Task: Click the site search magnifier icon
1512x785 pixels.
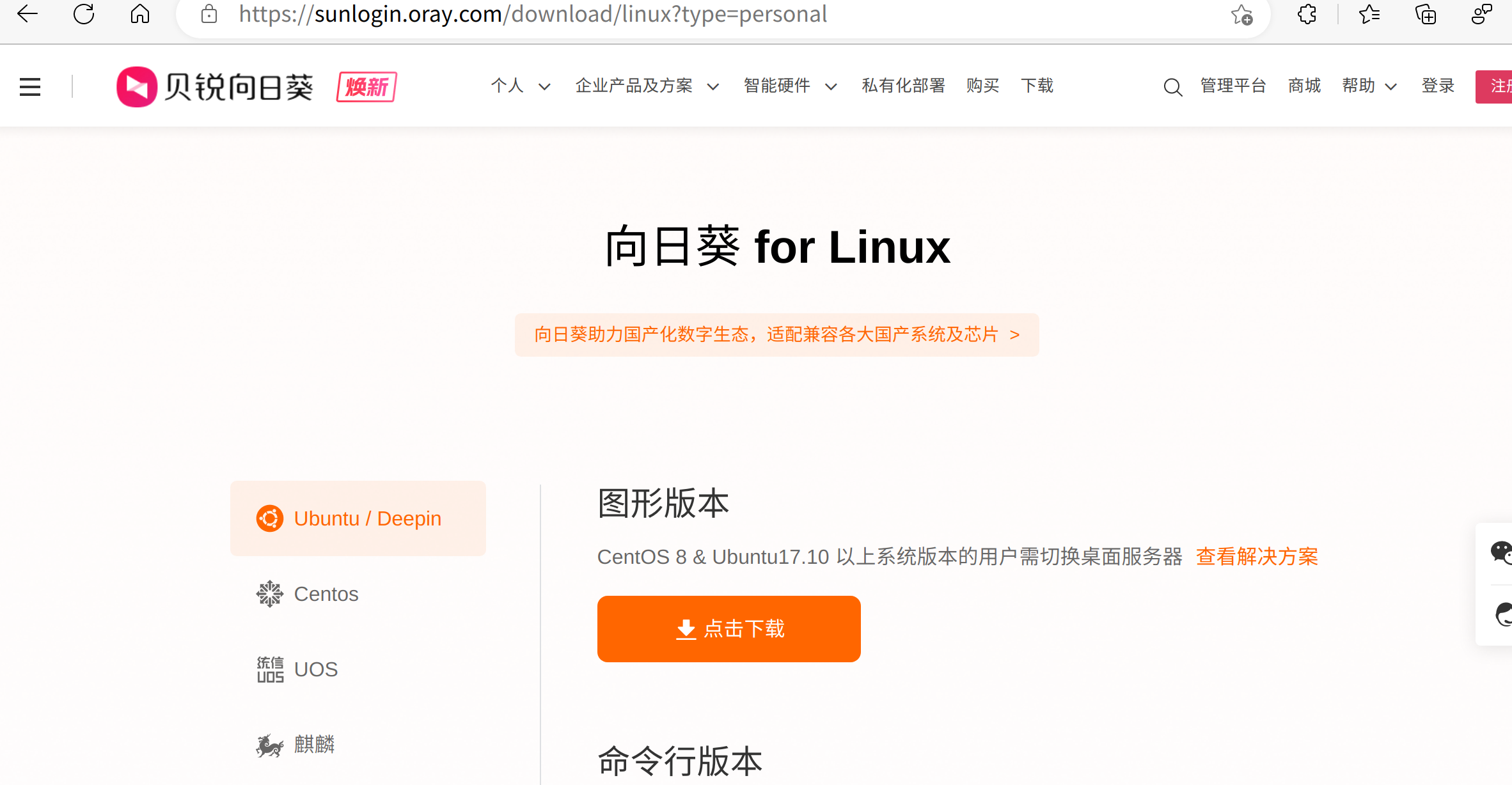Action: pos(1172,87)
